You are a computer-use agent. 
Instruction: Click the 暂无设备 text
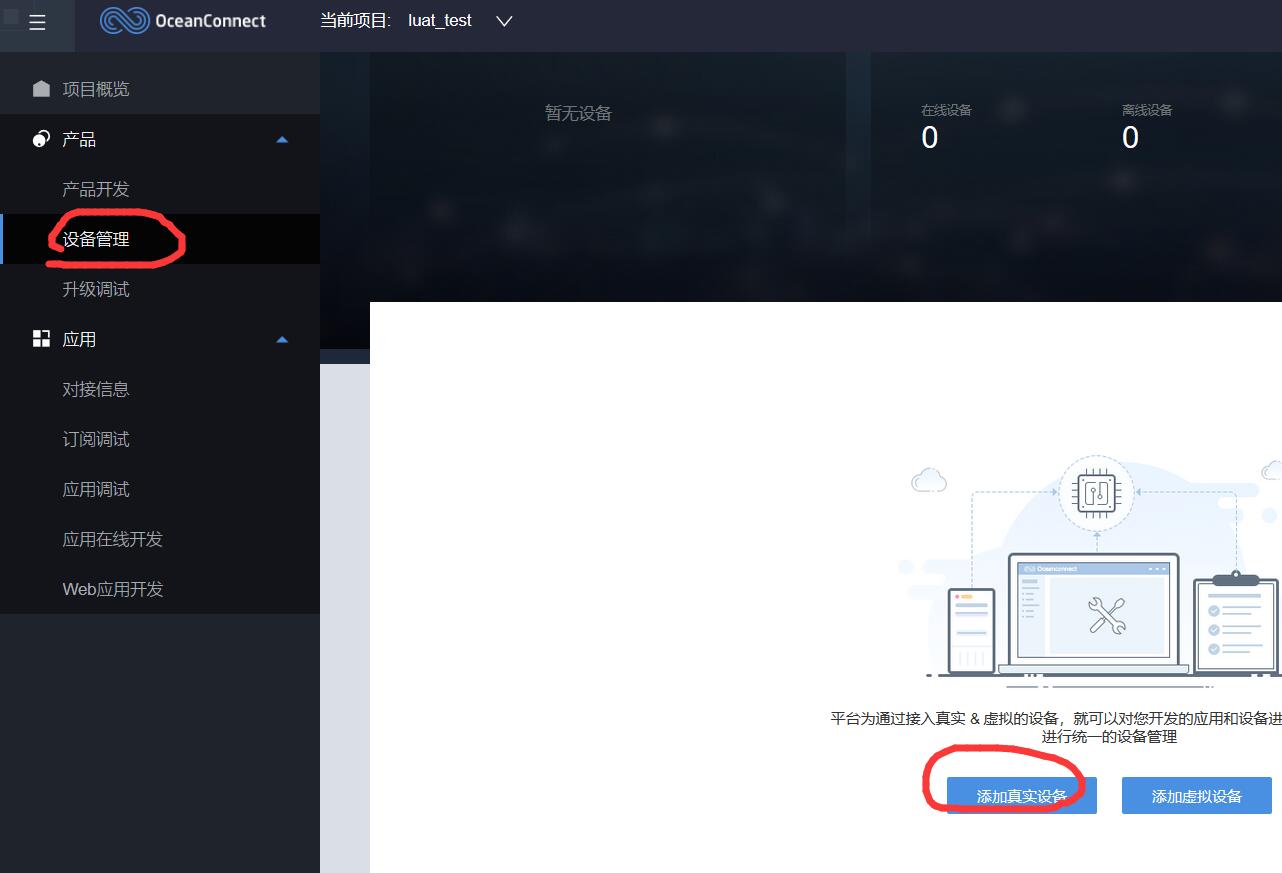578,114
